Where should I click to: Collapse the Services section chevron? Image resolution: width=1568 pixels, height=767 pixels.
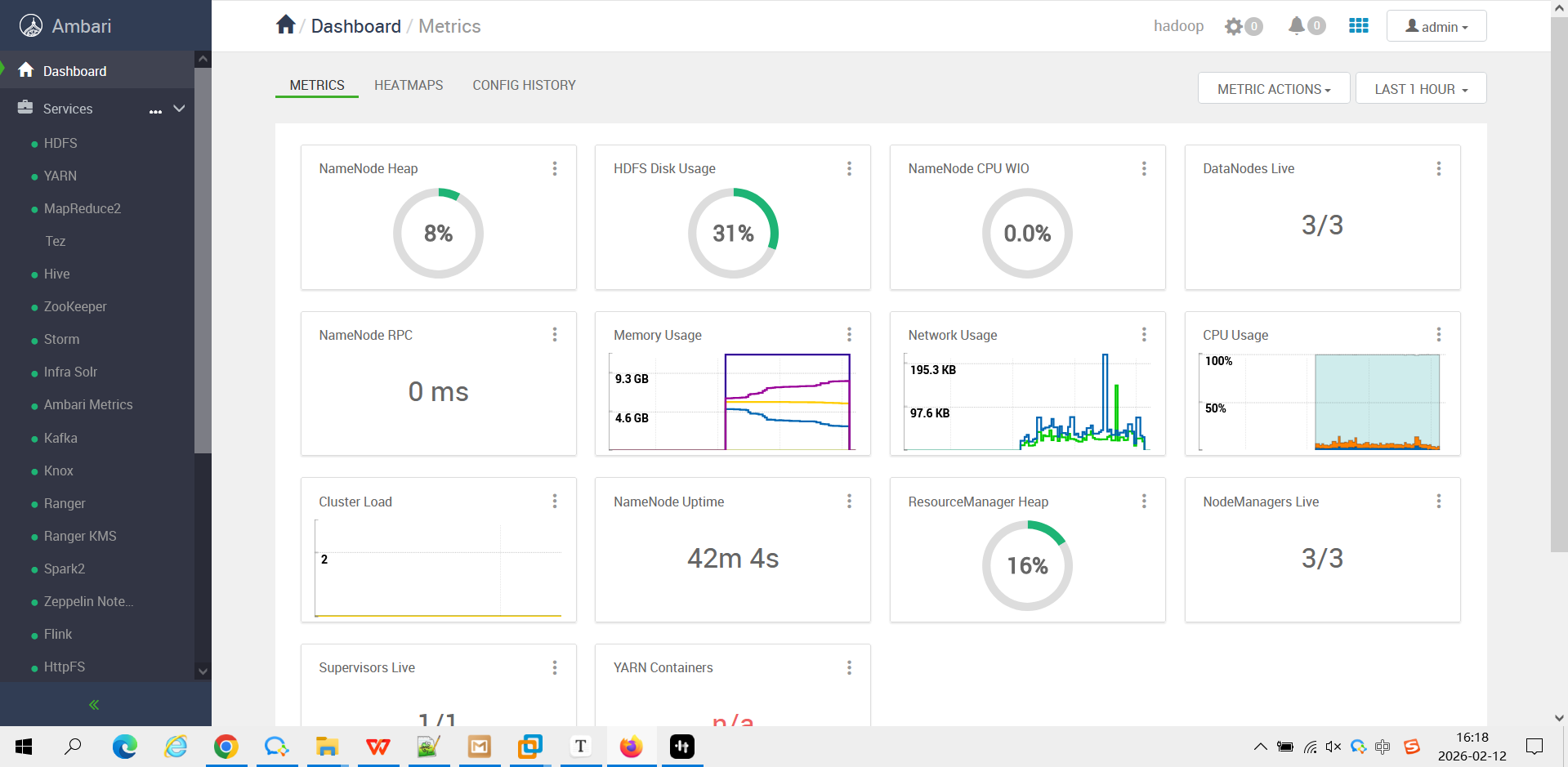point(179,109)
